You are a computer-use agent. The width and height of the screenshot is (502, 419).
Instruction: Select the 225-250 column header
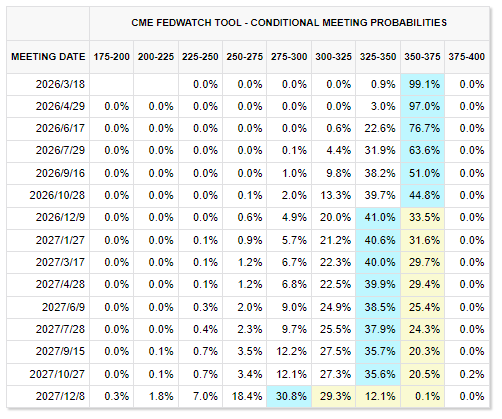pos(200,57)
